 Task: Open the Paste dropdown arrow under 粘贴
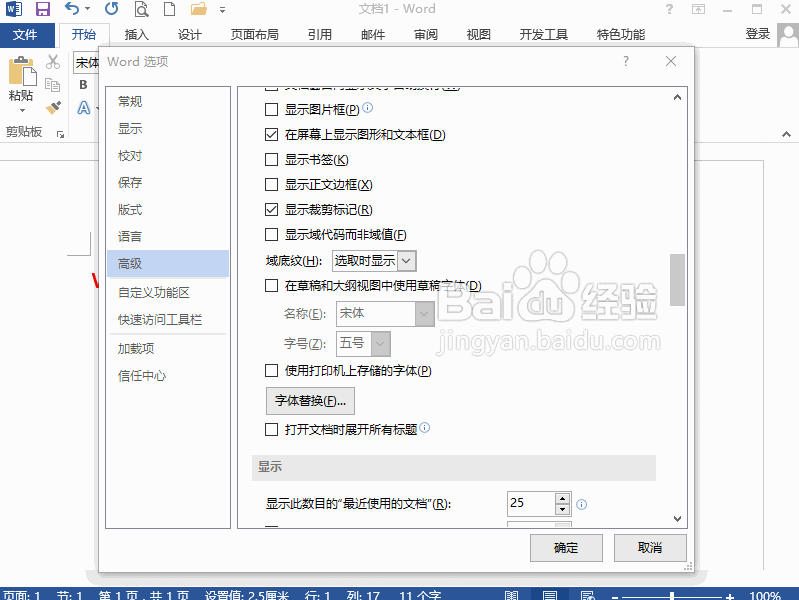(x=22, y=110)
